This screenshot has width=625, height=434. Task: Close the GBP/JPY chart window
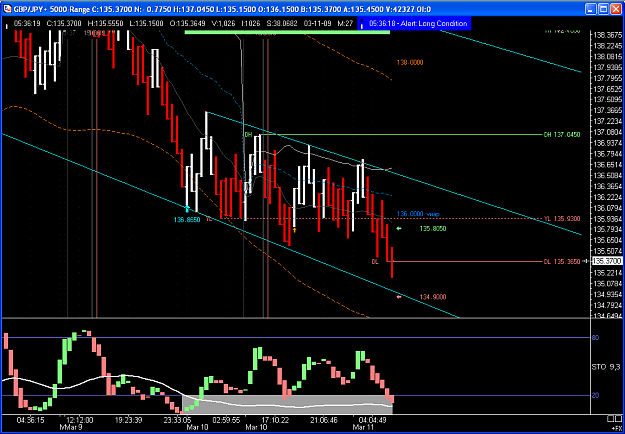pos(615,8)
